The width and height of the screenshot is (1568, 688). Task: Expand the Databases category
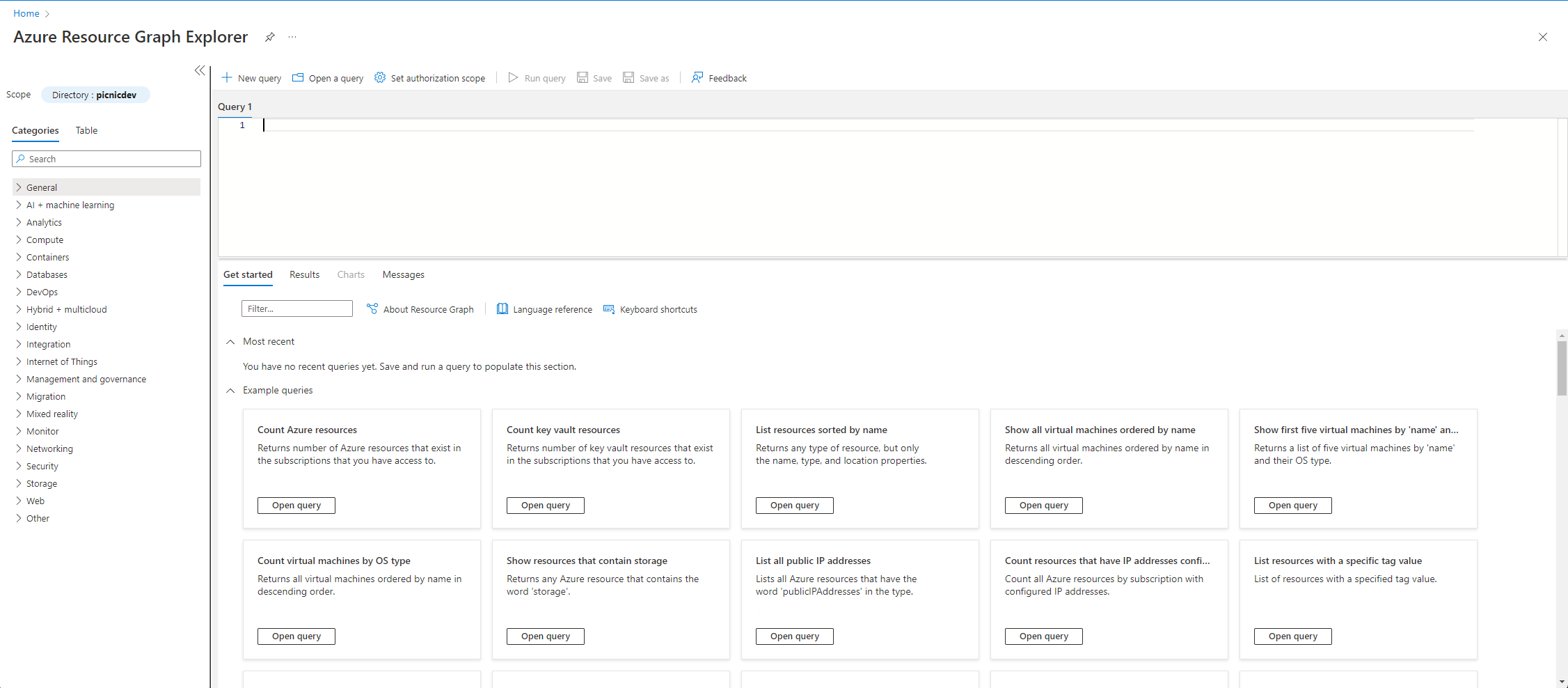(x=19, y=274)
